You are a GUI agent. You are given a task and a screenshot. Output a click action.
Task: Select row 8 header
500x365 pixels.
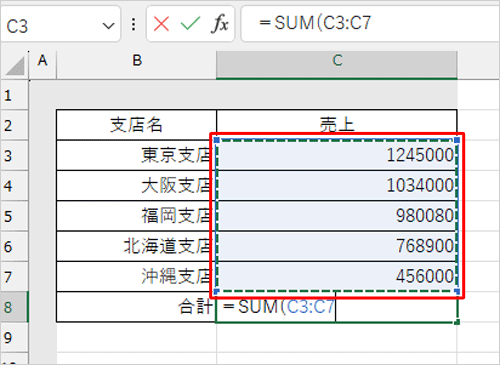tap(14, 307)
